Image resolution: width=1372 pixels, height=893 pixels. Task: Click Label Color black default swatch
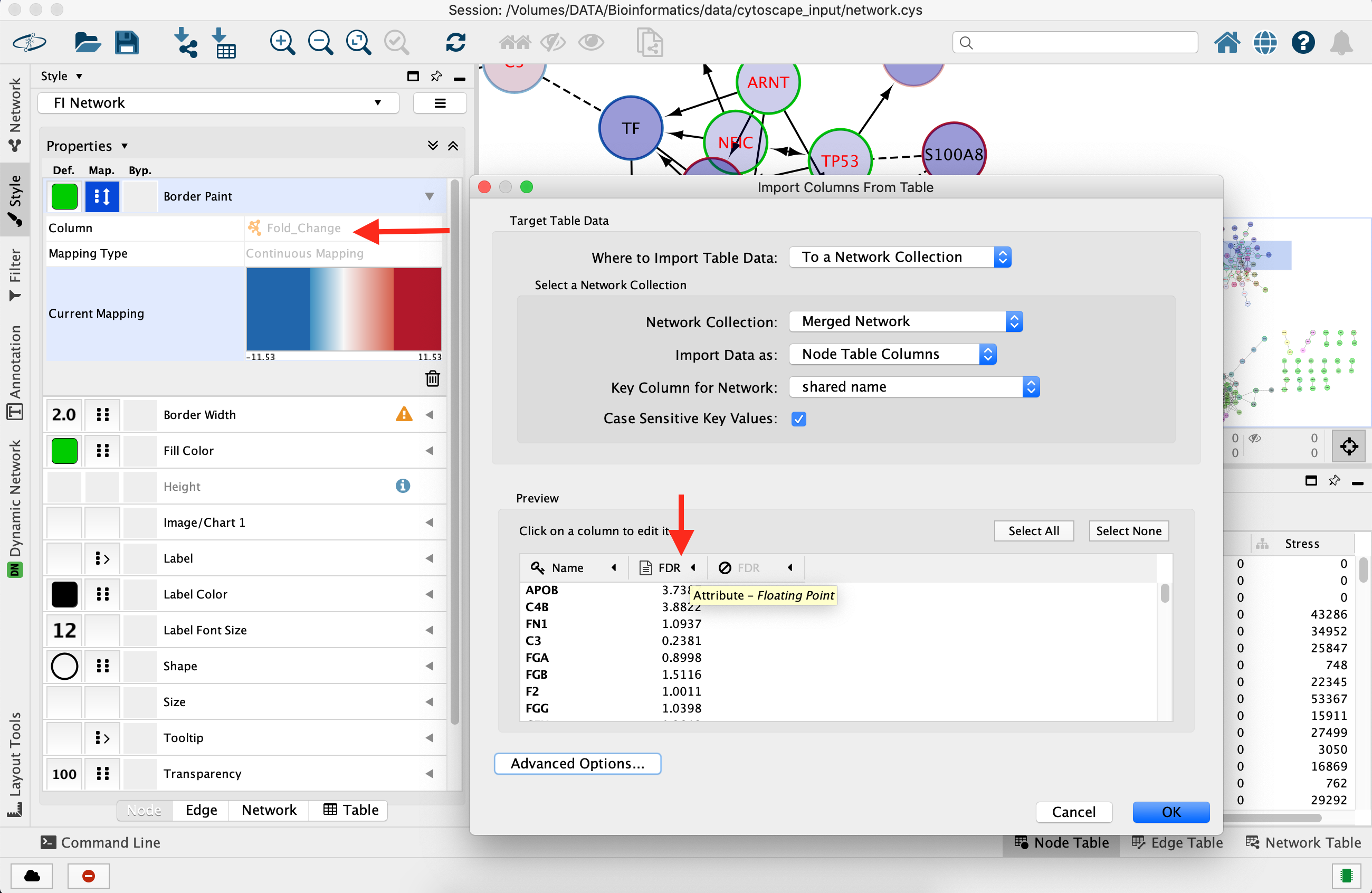point(64,594)
